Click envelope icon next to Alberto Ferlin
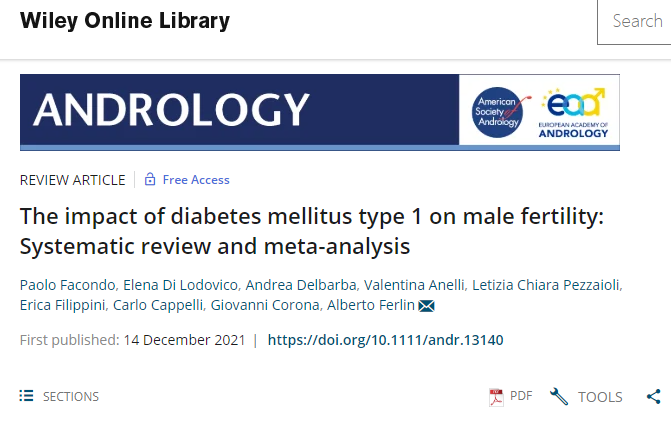 coord(426,305)
